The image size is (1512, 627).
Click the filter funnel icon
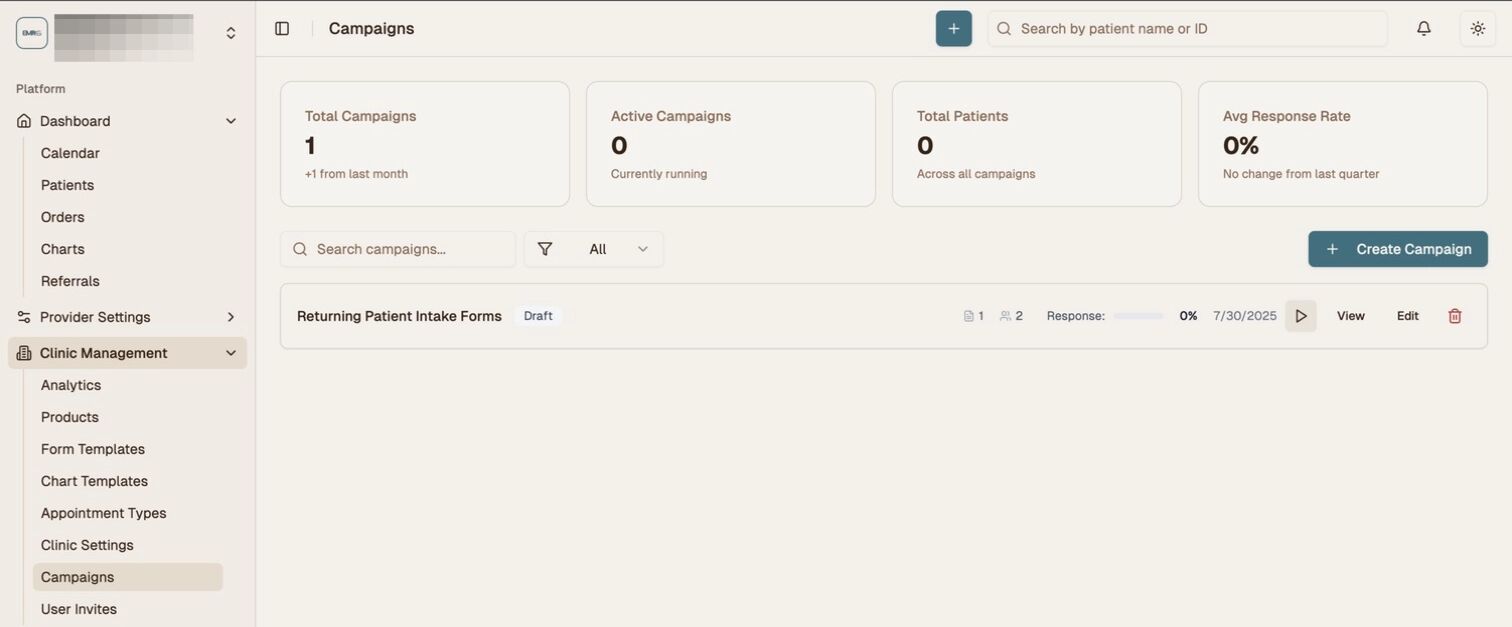click(x=545, y=249)
